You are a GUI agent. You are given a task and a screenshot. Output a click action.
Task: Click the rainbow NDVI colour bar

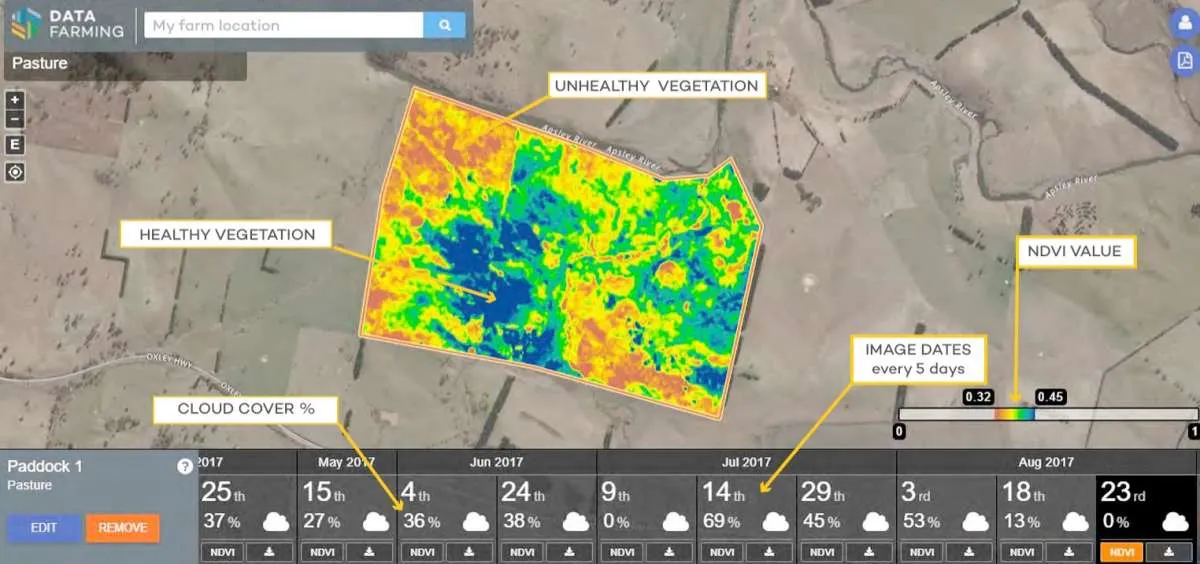(x=1014, y=414)
